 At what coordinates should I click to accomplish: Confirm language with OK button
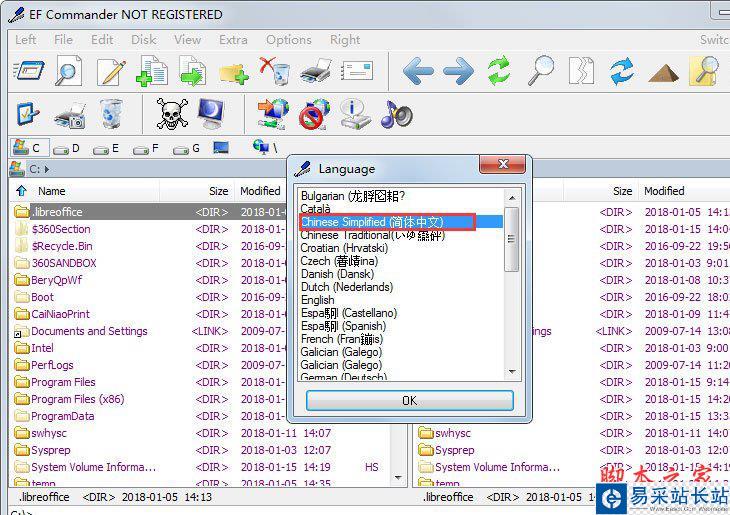point(410,400)
